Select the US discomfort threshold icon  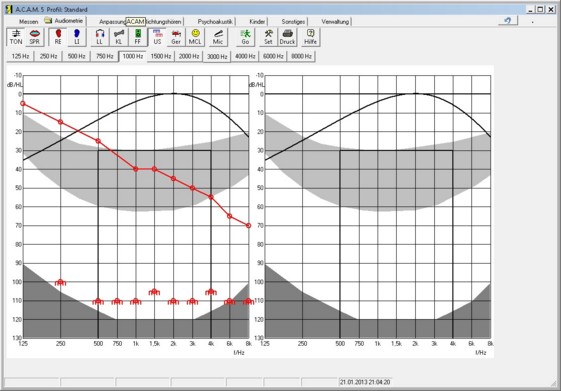[157, 37]
